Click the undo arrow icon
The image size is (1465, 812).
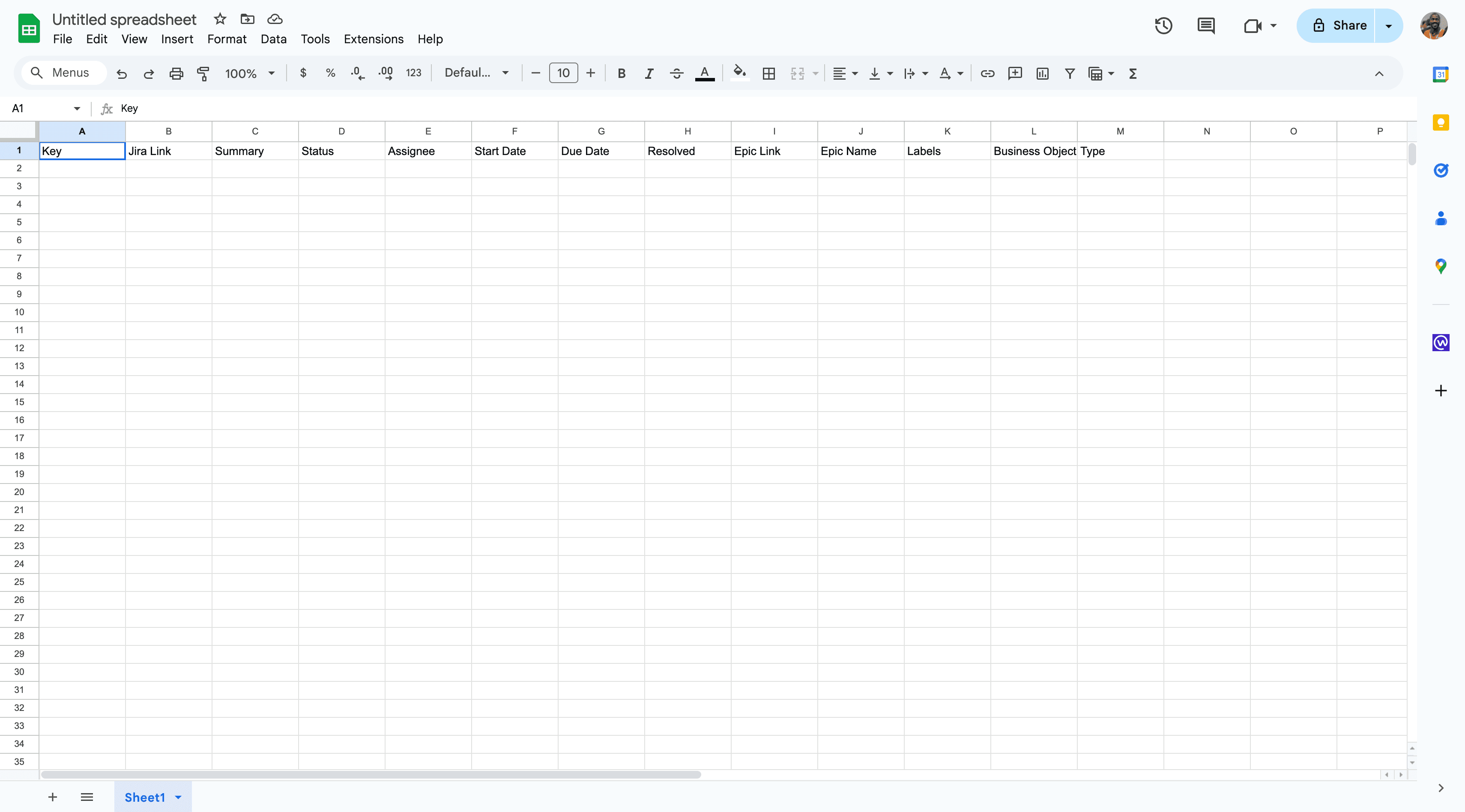point(121,73)
